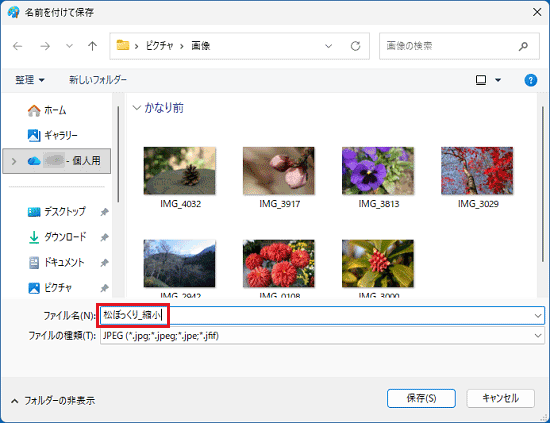The height and width of the screenshot is (423, 550).
Task: Expand the OneDrive 個人用 tree node
Action: (x=14, y=161)
